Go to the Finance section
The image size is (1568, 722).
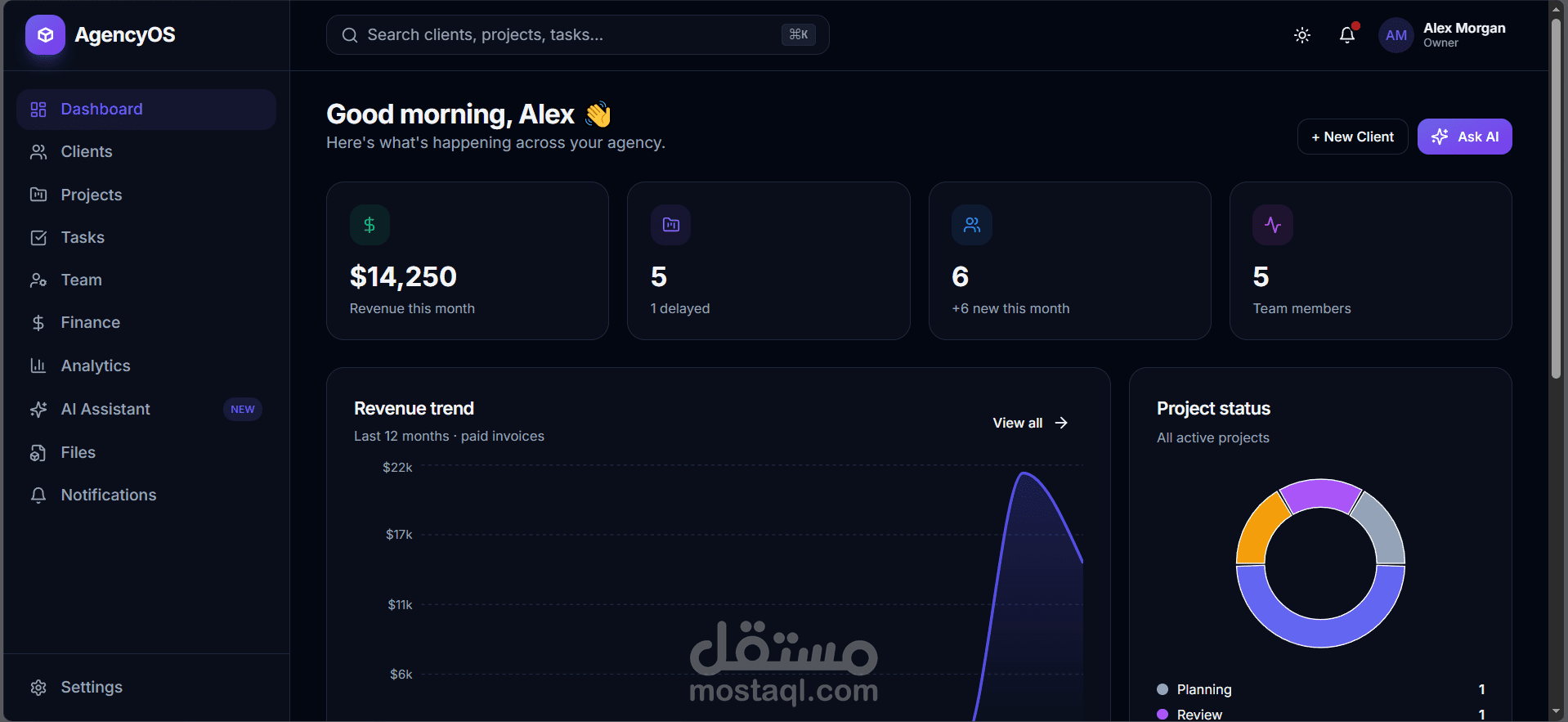pyautogui.click(x=146, y=323)
